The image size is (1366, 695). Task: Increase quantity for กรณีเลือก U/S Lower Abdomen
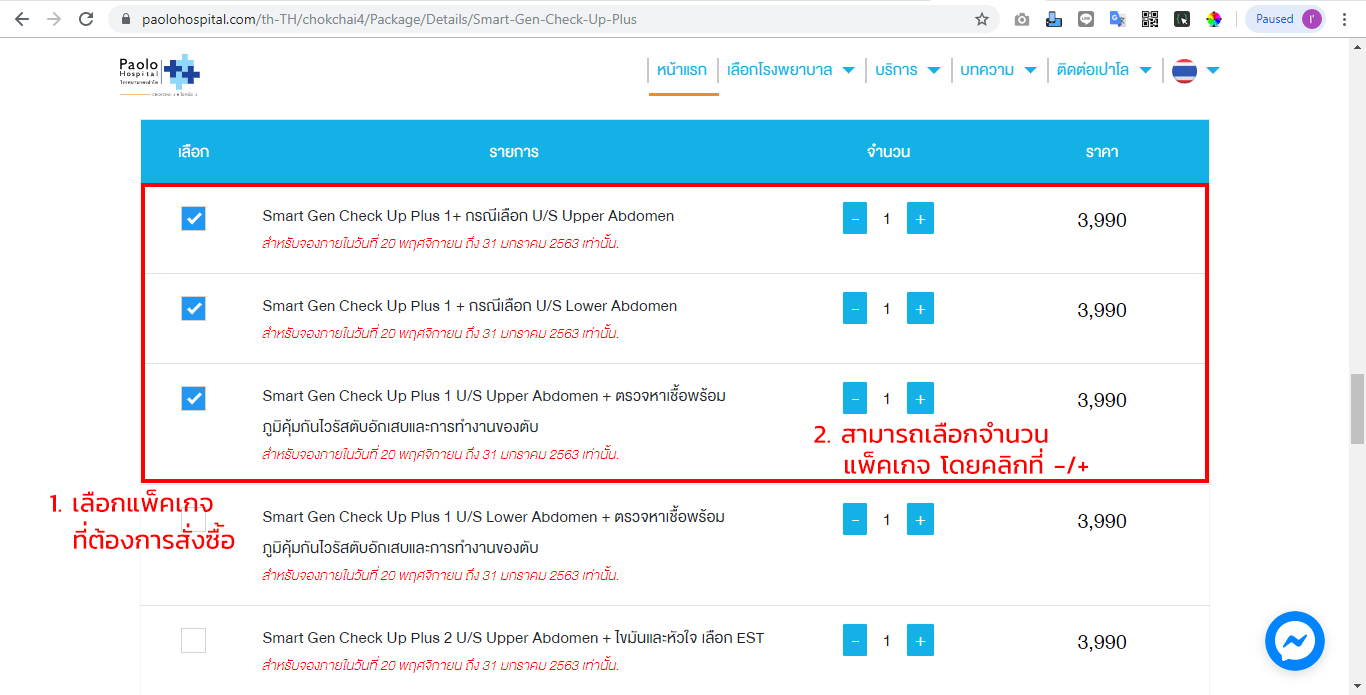920,308
